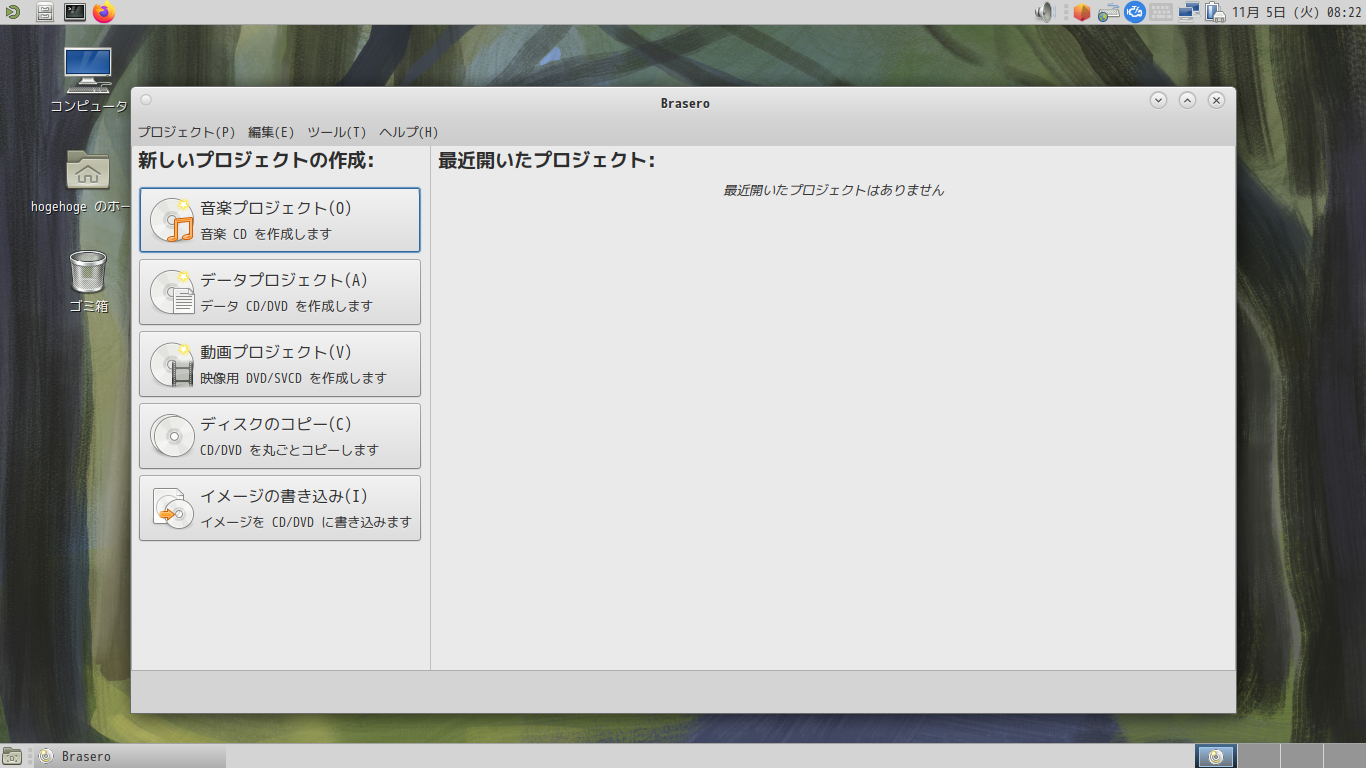Select the コンピュータ desktop icon
Screen dimensions: 1366x768
pos(88,81)
